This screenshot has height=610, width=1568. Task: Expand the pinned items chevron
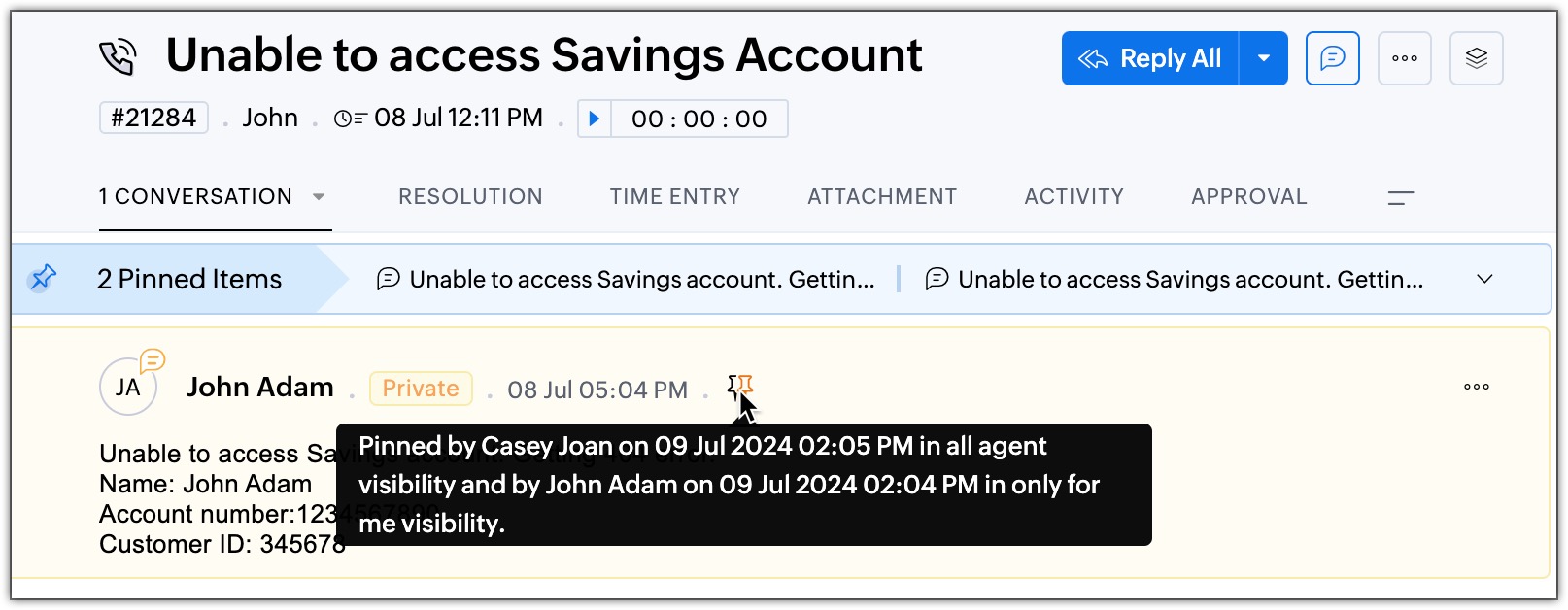[x=1483, y=279]
